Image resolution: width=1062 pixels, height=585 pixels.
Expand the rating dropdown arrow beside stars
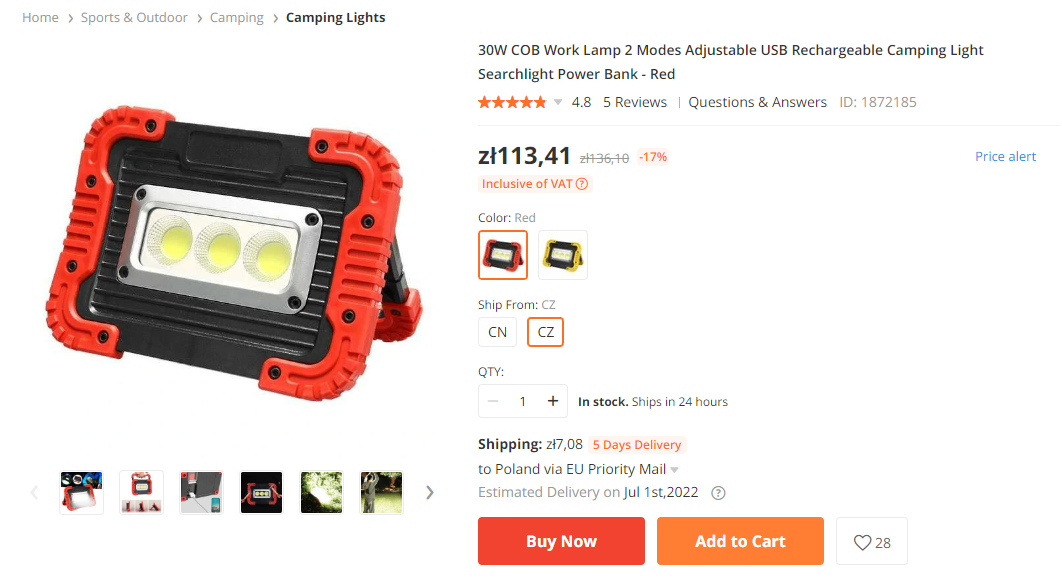pos(557,102)
